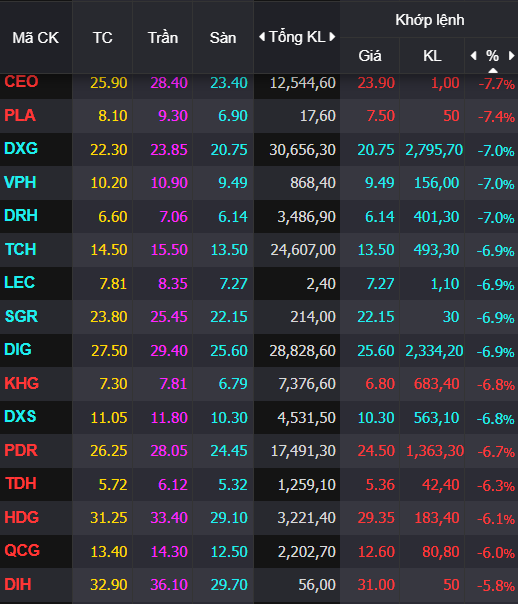Click right arrow beside Tổng KL header
The height and width of the screenshot is (604, 518).
pyautogui.click(x=332, y=37)
